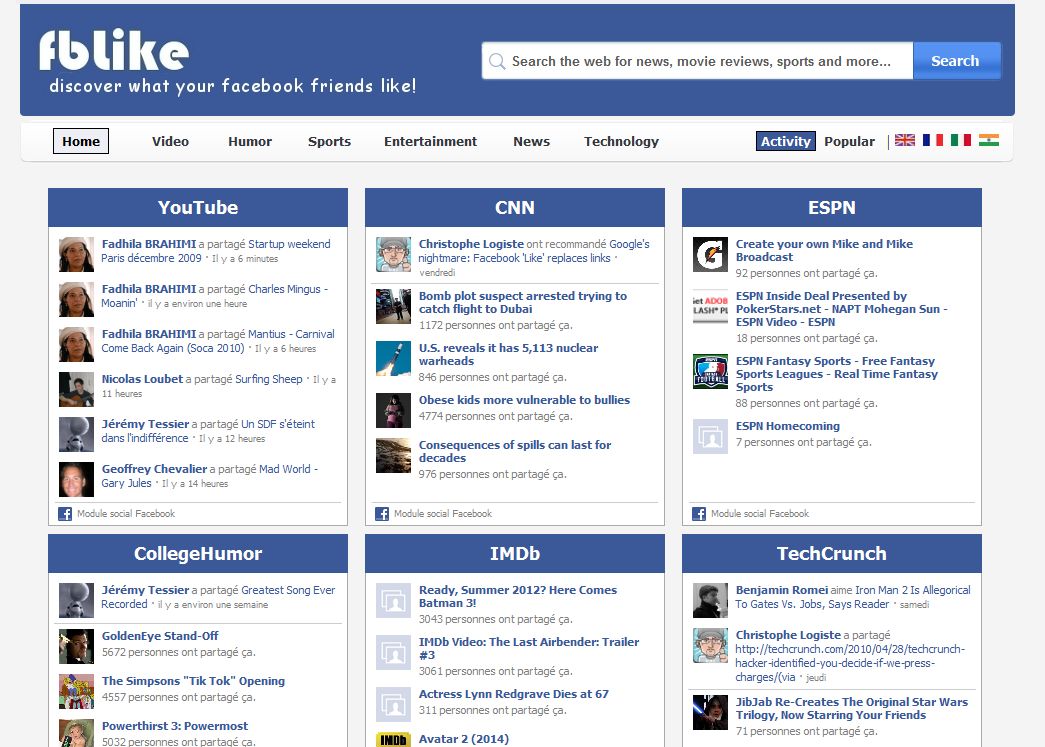Click The Simpsons Tik Tok Opening thumbnail
The width and height of the screenshot is (1045, 747).
pos(76,691)
